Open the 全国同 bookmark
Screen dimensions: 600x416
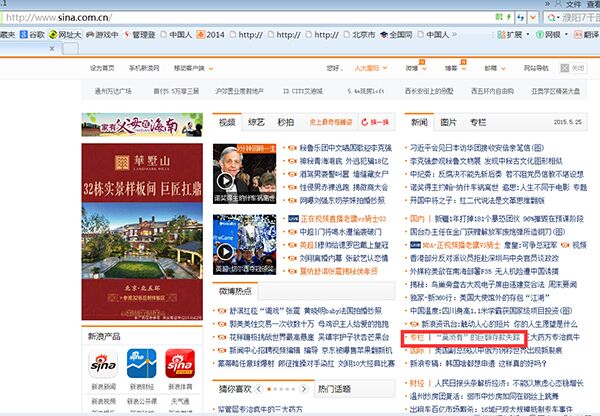click(x=396, y=34)
